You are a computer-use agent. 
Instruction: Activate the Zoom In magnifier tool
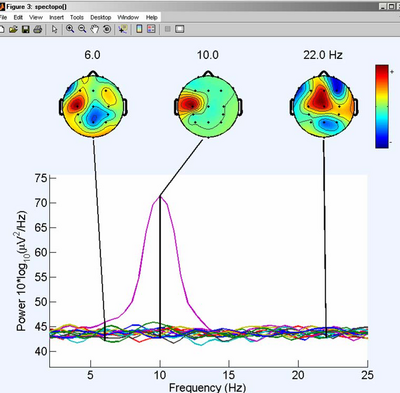click(70, 29)
